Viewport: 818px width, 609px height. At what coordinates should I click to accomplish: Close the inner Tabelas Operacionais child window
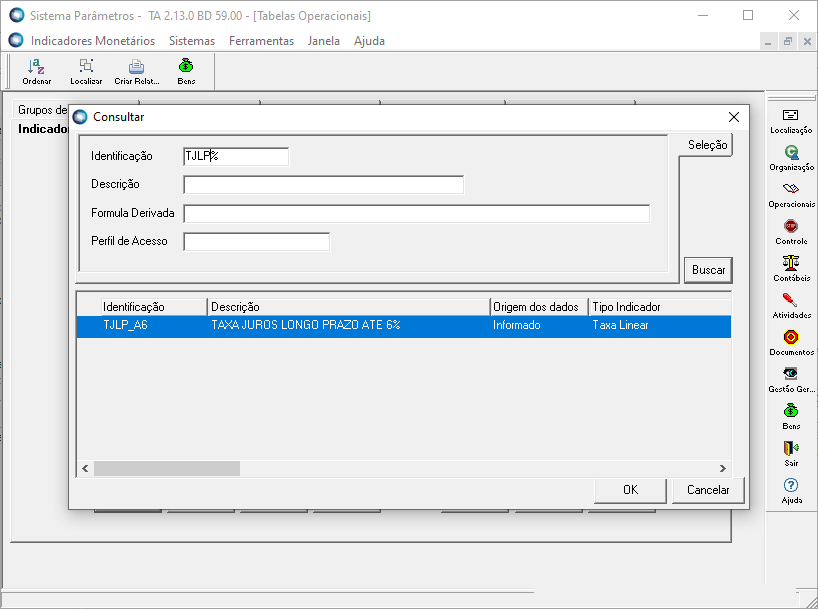(x=807, y=41)
